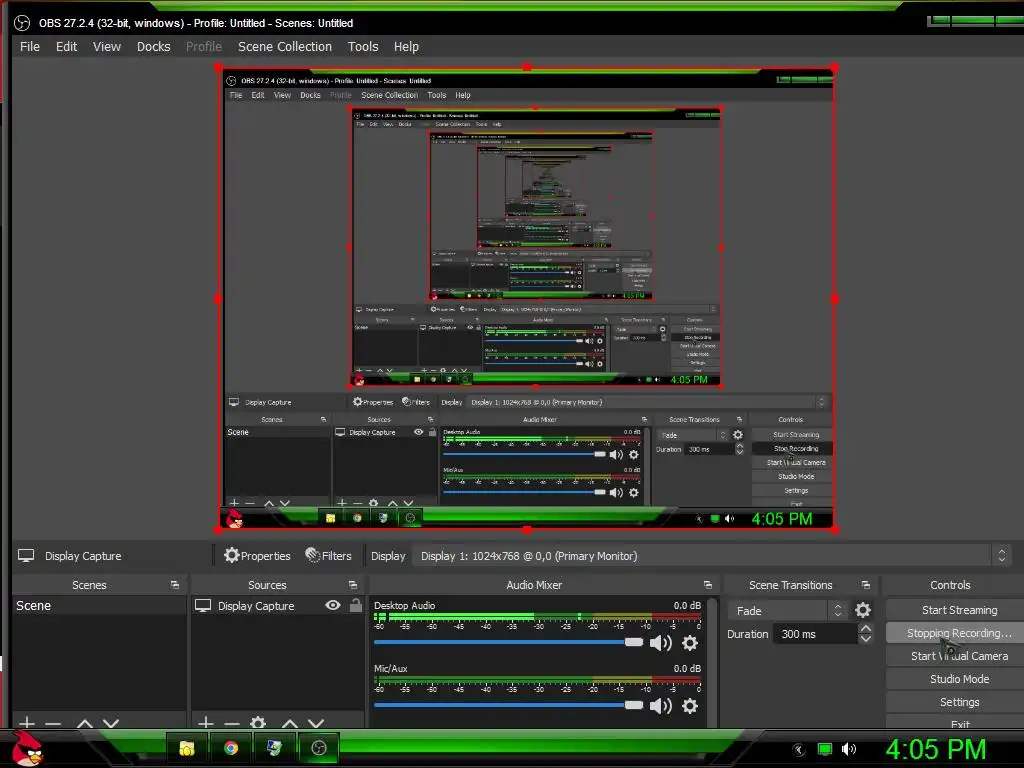
Task: Open the Tools menu
Action: coord(362,46)
